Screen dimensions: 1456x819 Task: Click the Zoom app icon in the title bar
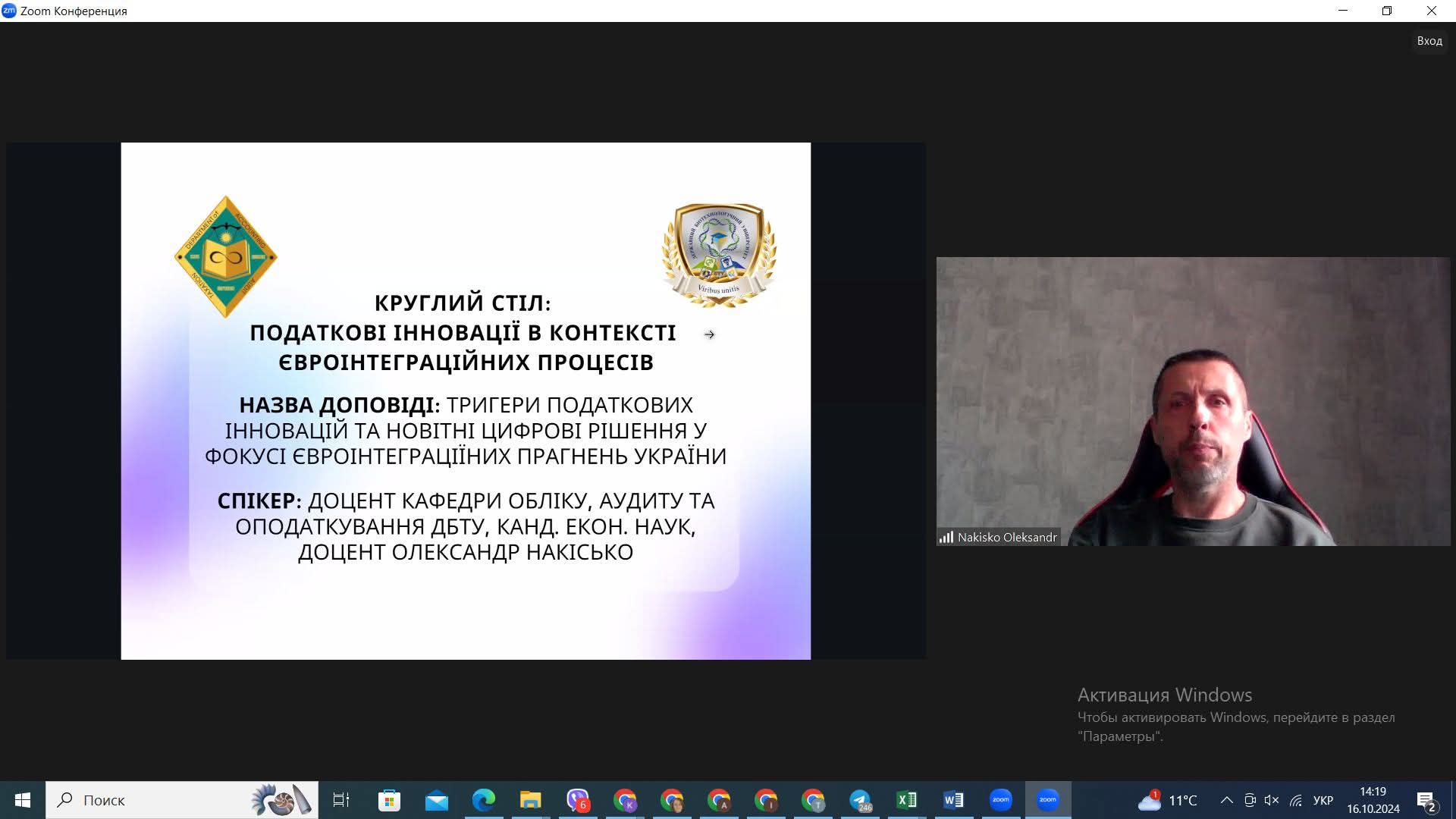9,11
